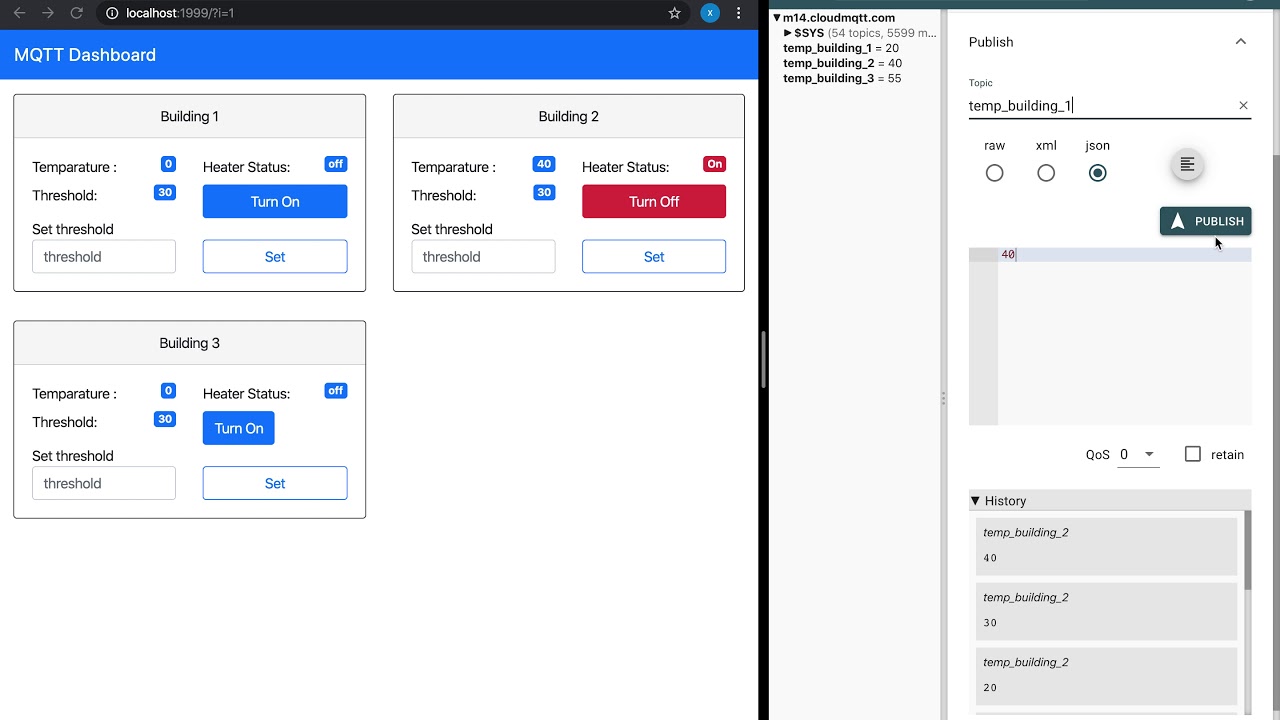Click MQTT Dashboard title
This screenshot has width=1280, height=720.
(85, 55)
